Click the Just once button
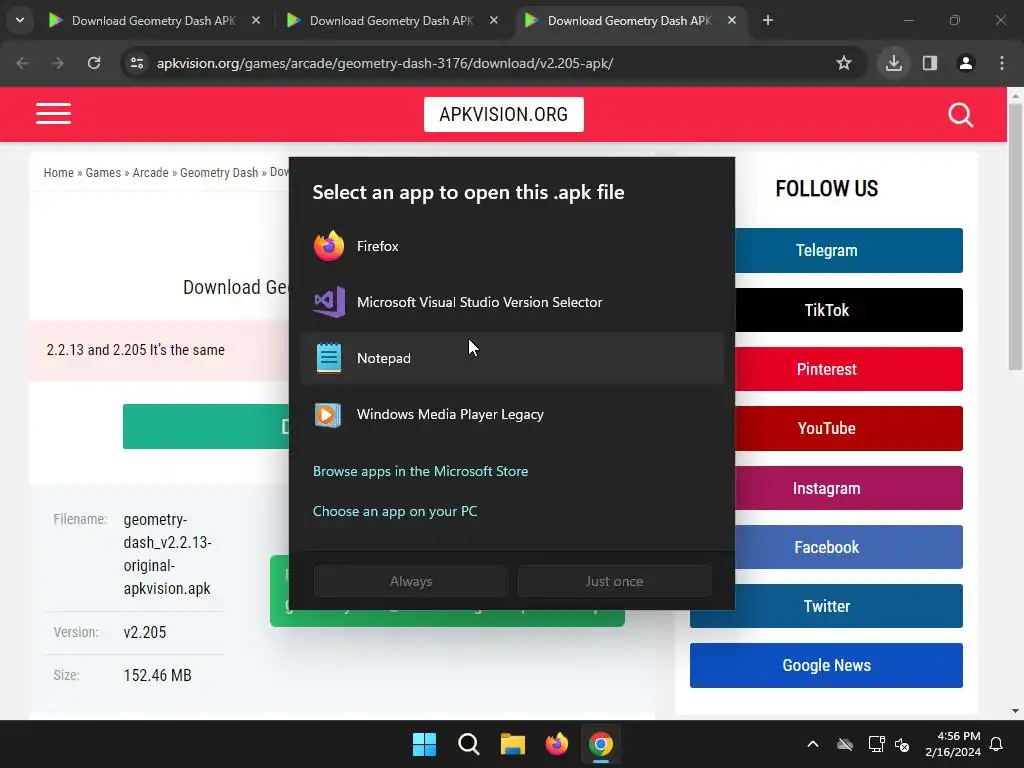Image resolution: width=1024 pixels, height=768 pixels. (x=615, y=581)
